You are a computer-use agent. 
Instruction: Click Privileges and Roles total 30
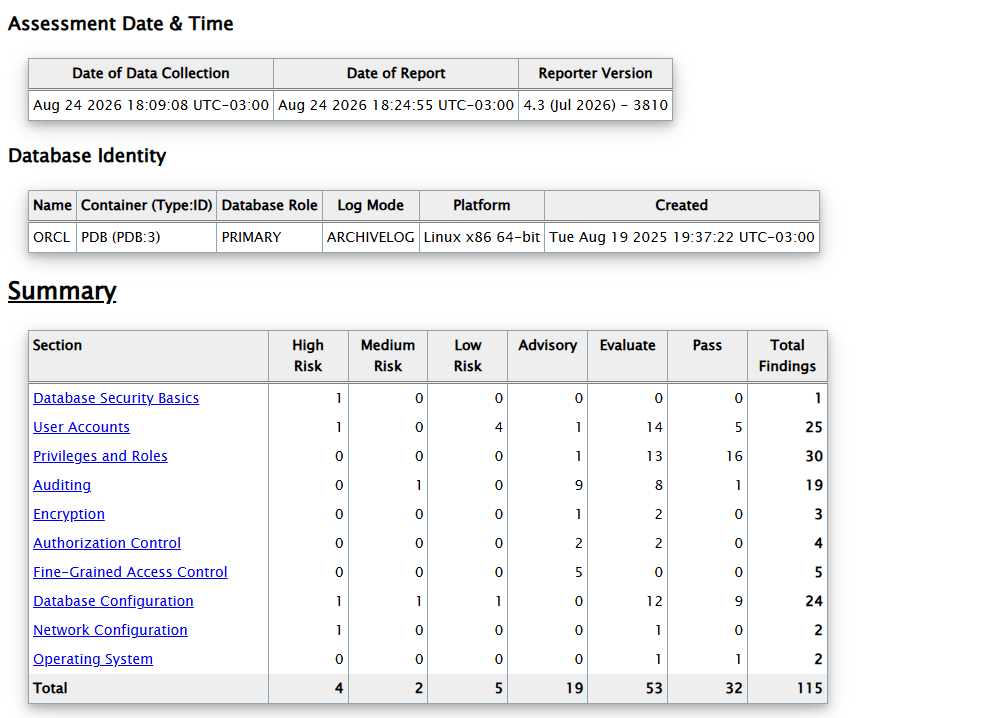(x=814, y=456)
